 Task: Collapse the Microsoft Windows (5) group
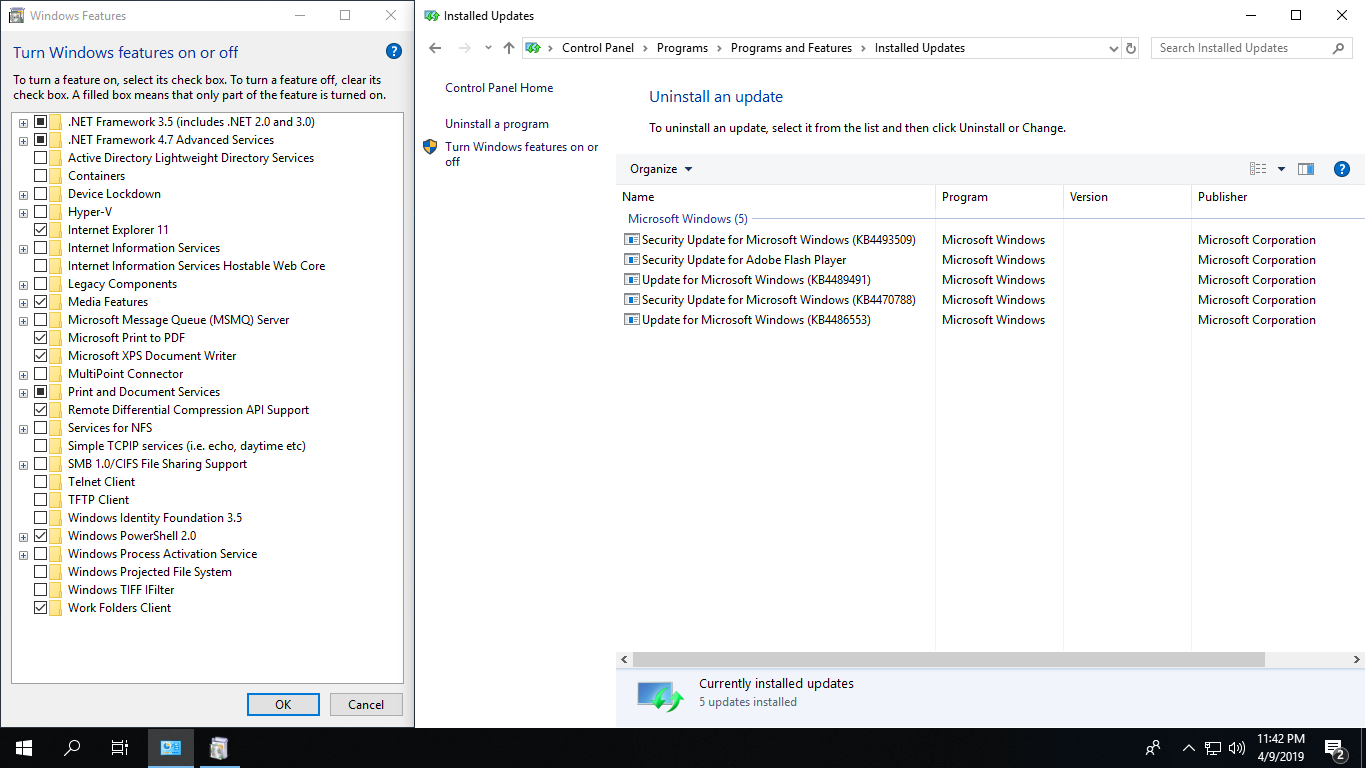pyautogui.click(x=687, y=219)
